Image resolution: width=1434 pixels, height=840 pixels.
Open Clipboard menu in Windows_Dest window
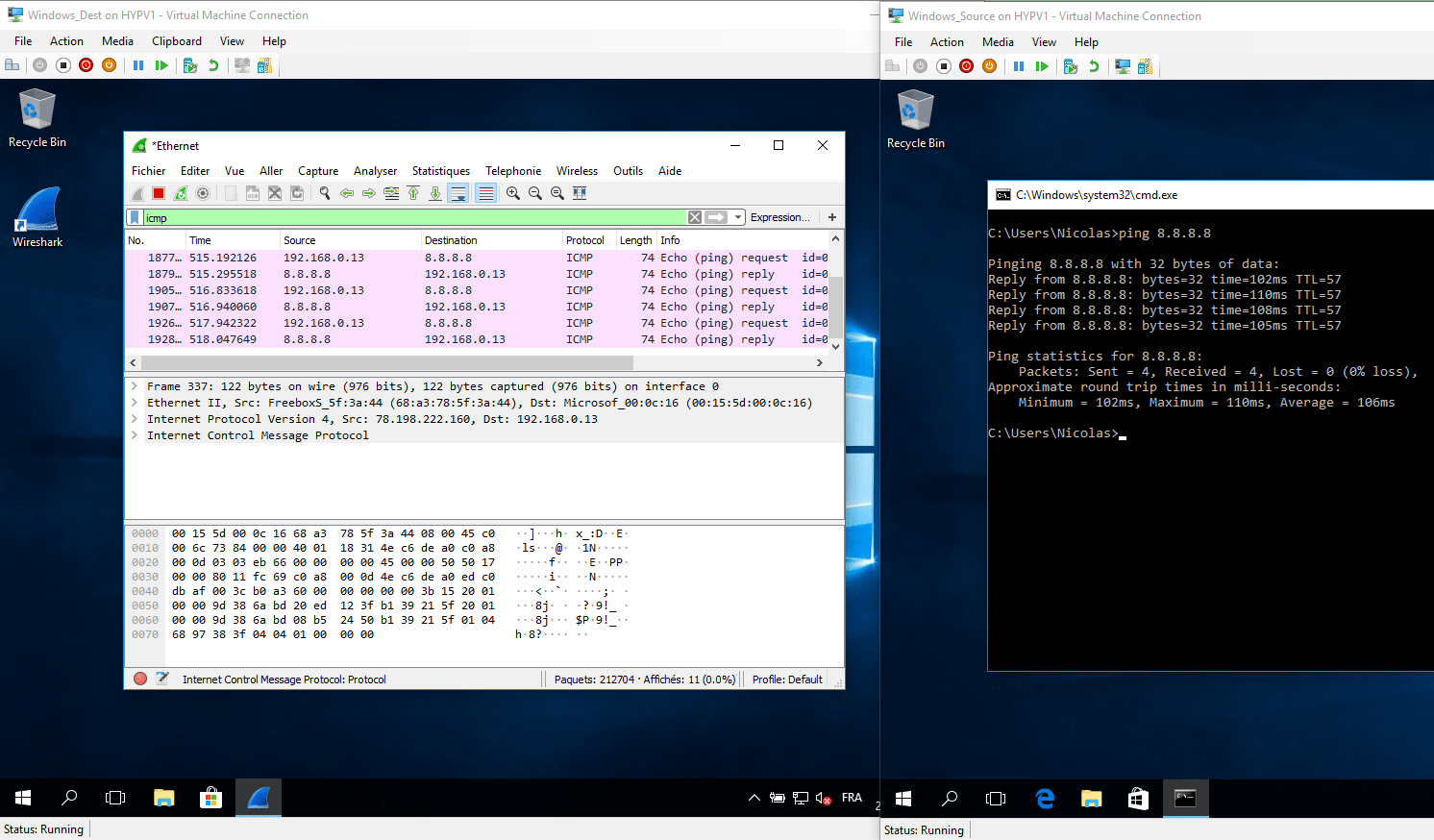pos(177,41)
